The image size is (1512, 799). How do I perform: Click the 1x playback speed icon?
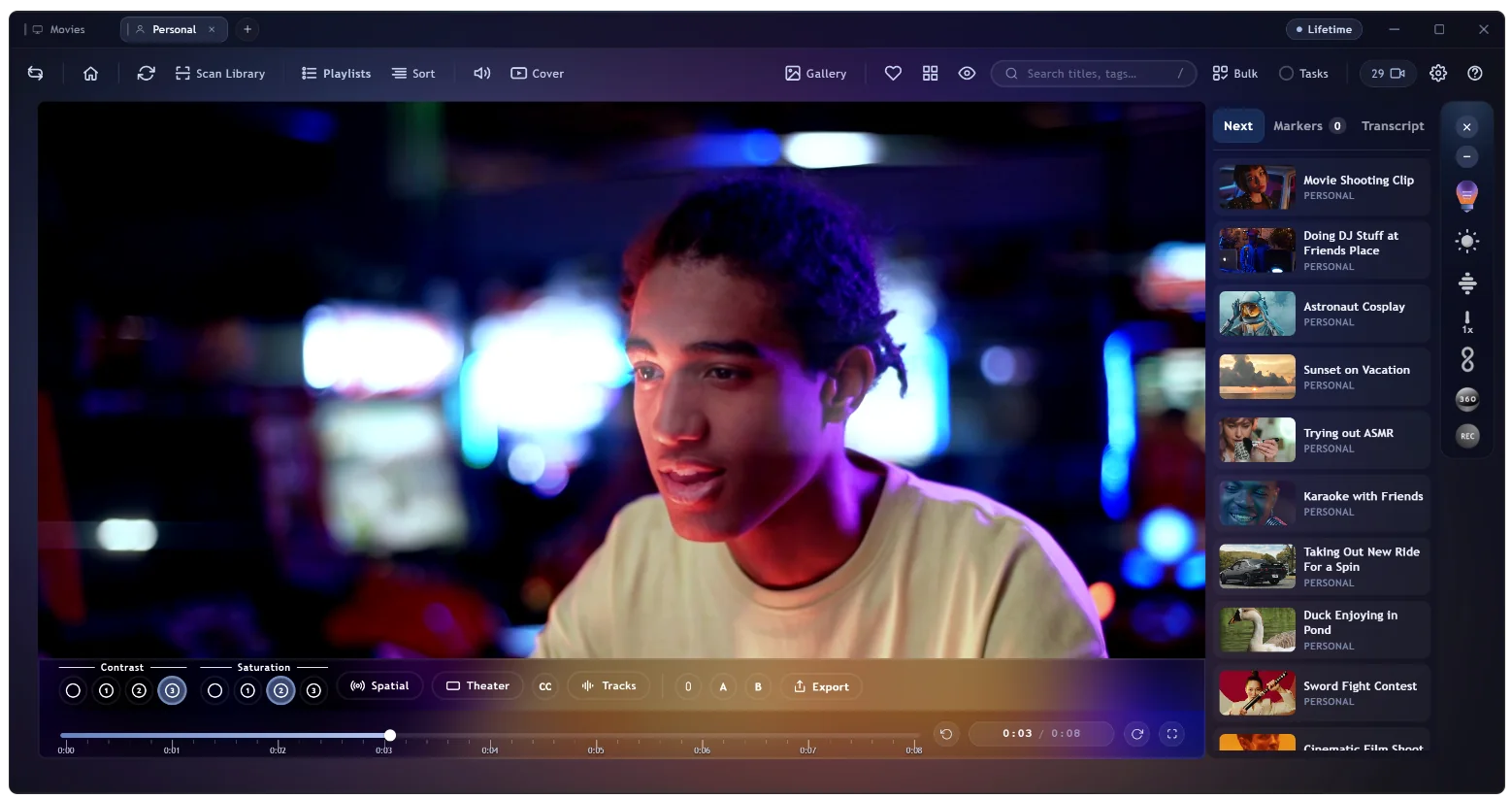click(x=1467, y=322)
